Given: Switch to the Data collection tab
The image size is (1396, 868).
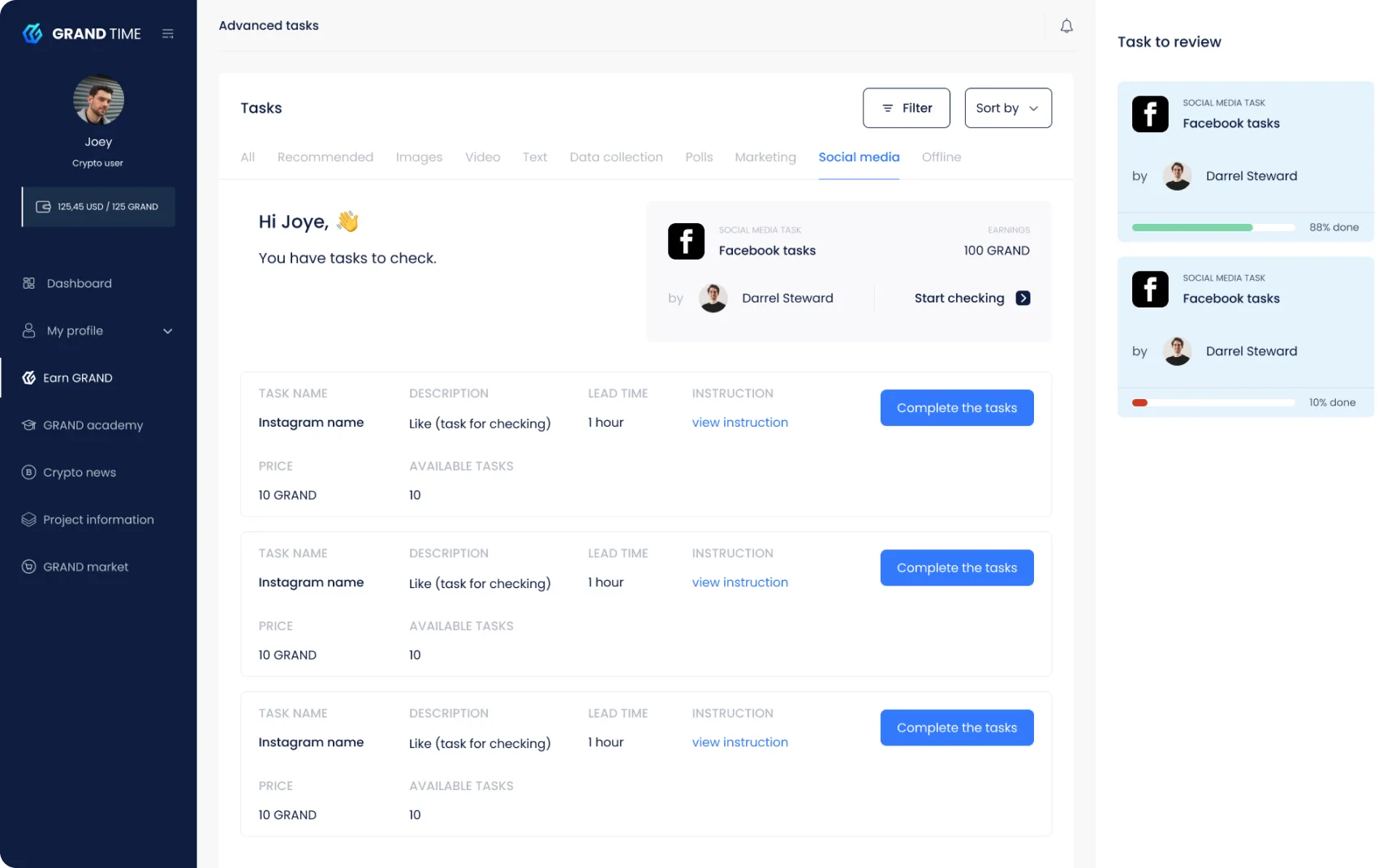Looking at the screenshot, I should pyautogui.click(x=616, y=157).
